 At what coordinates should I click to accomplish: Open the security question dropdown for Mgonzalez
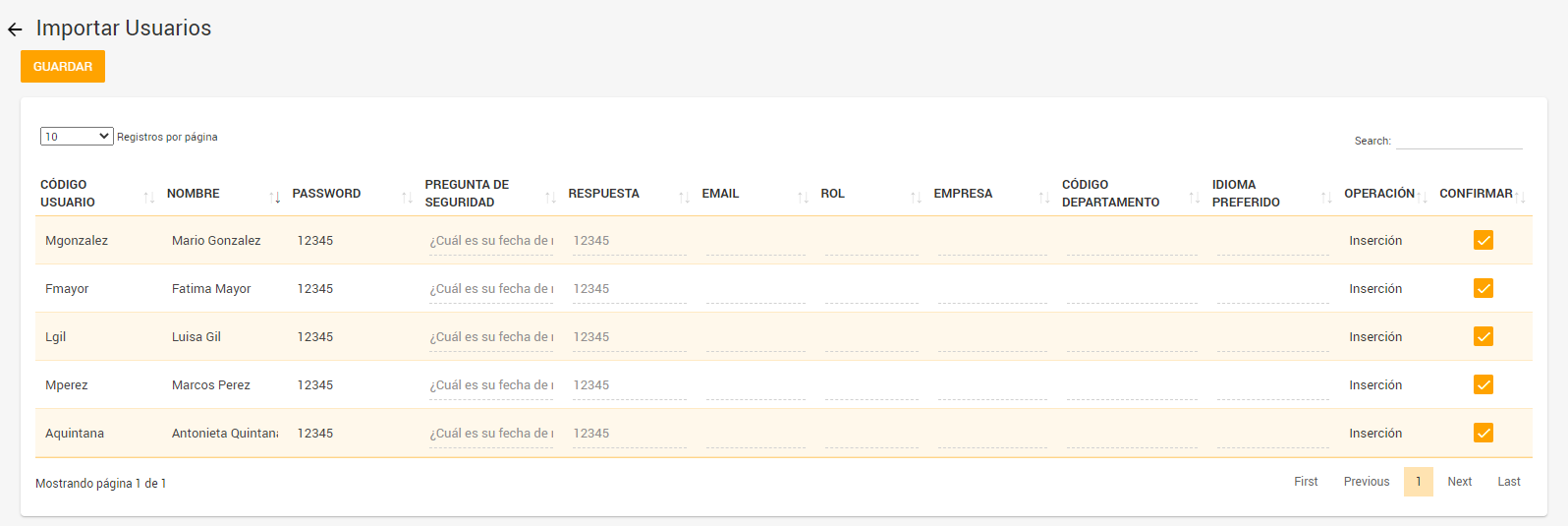(x=491, y=241)
